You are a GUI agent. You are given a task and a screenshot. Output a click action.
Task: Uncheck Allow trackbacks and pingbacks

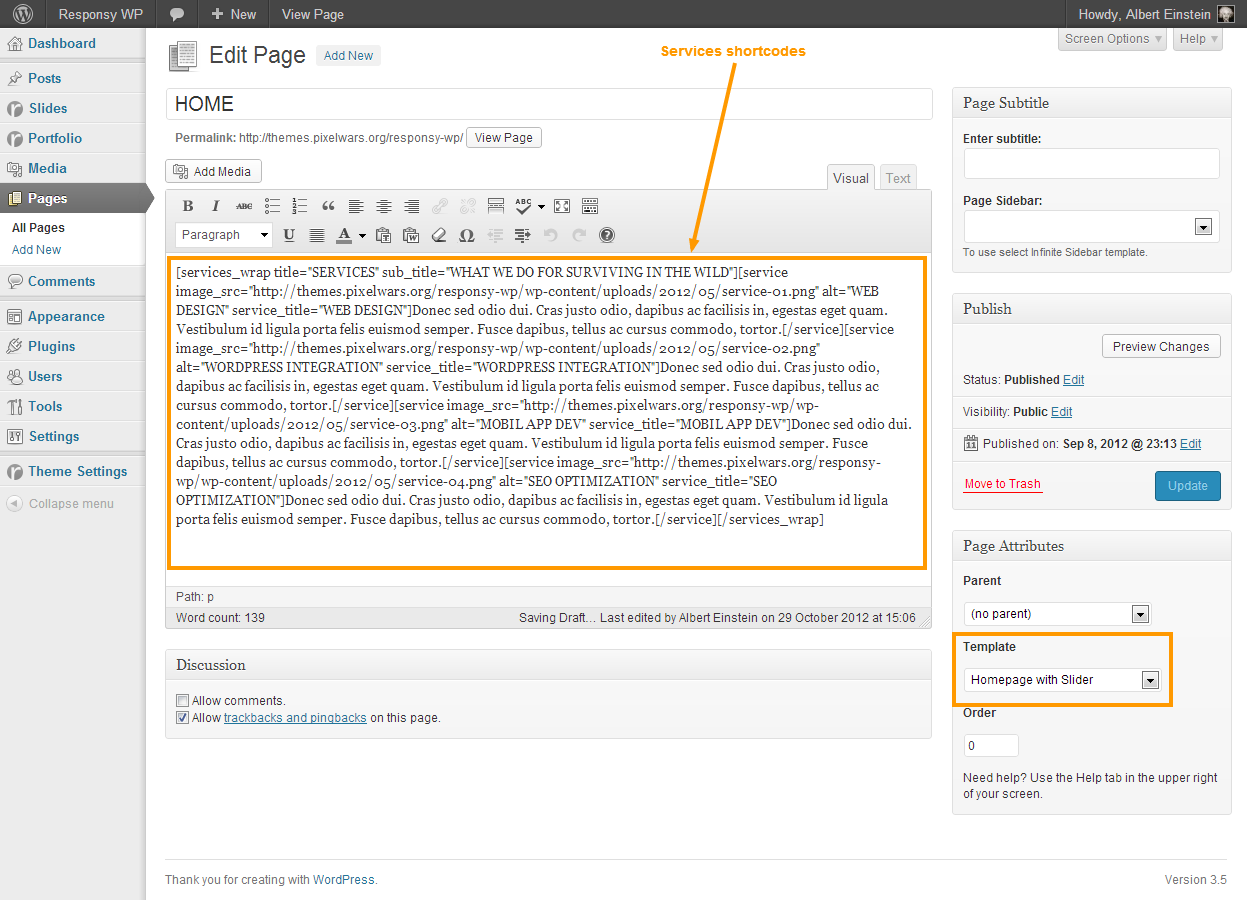(x=182, y=718)
